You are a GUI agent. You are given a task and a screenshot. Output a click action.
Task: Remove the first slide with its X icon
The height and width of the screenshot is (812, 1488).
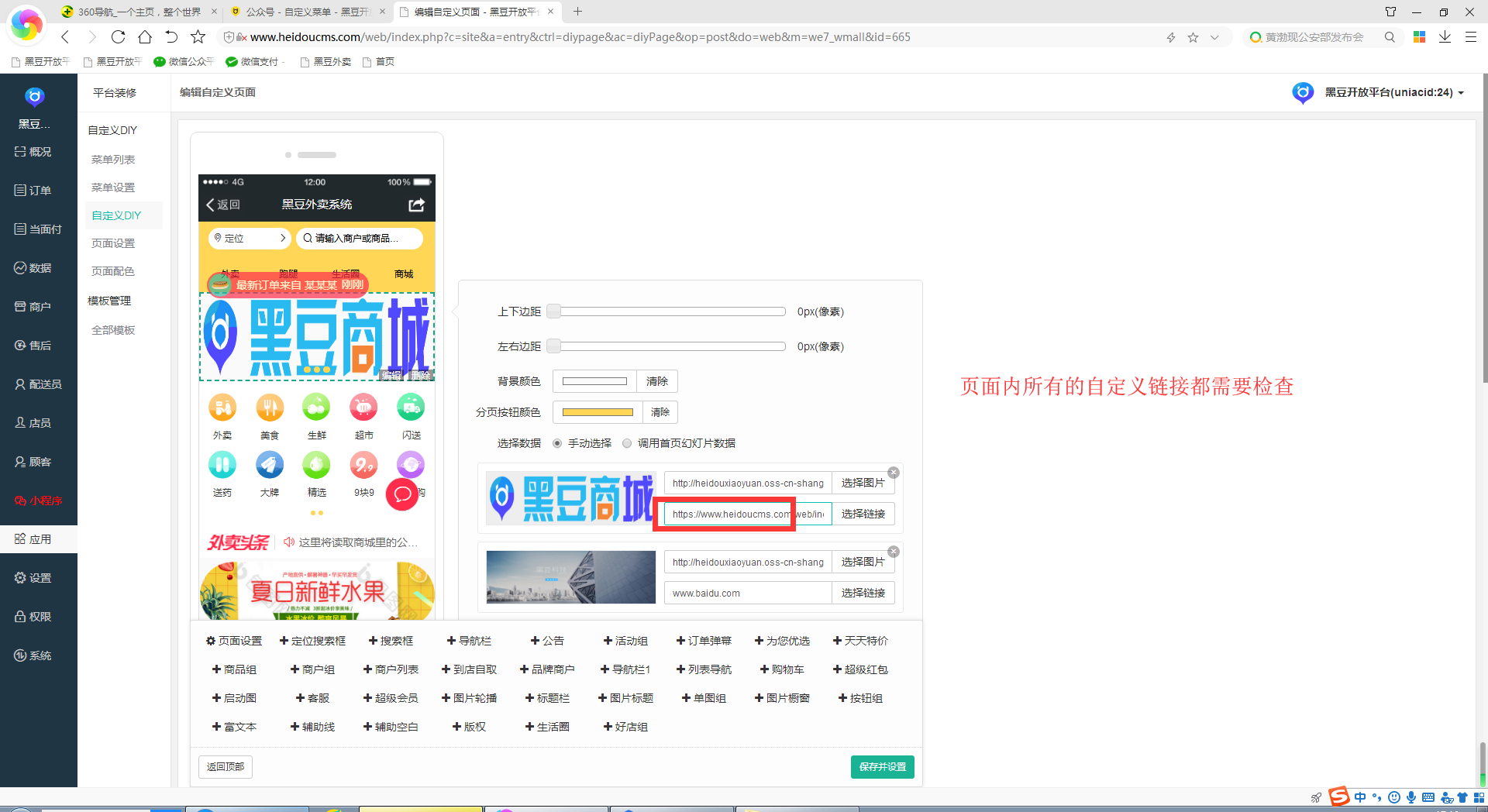(x=894, y=473)
